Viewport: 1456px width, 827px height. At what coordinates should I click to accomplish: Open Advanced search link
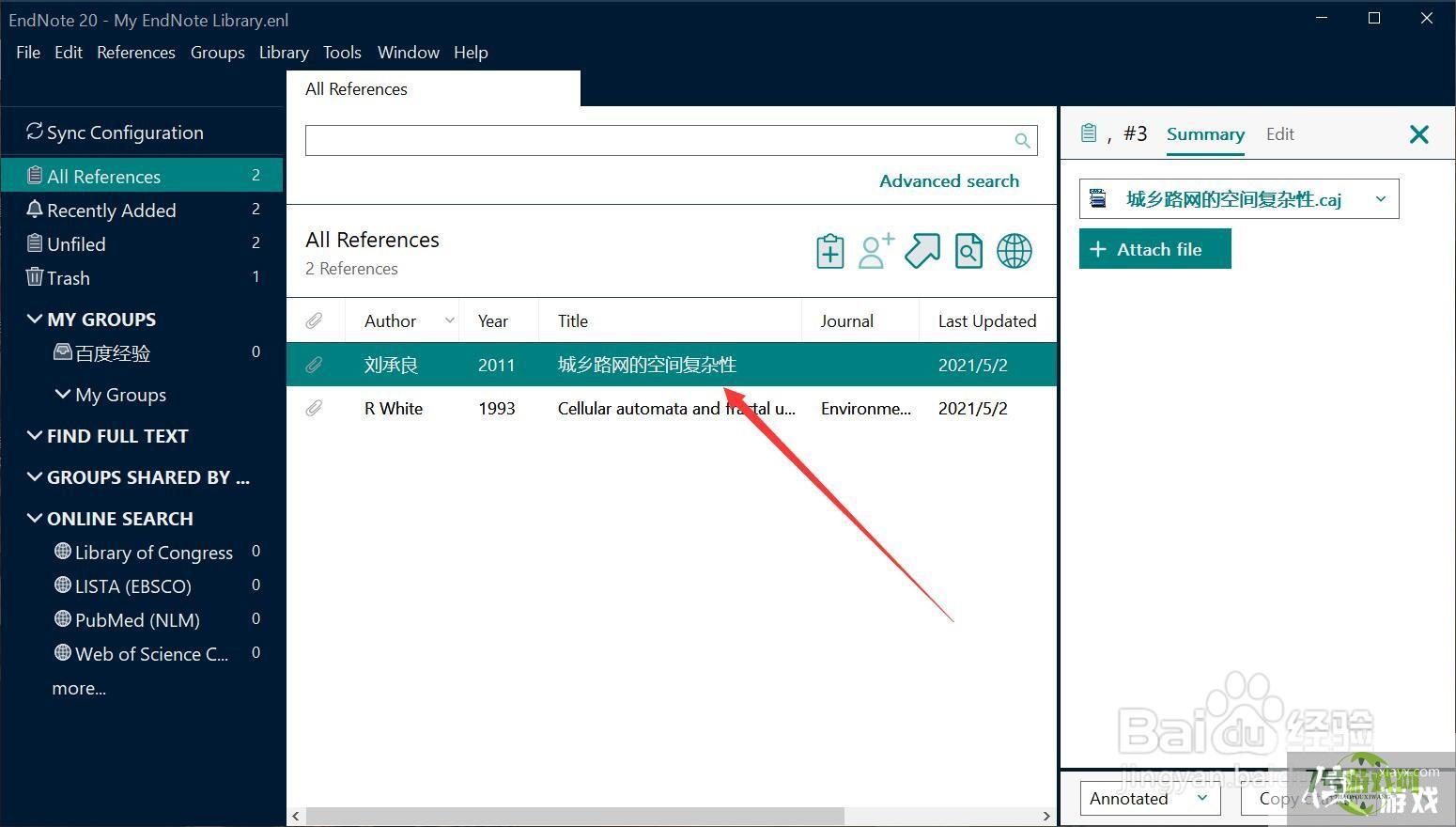pyautogui.click(x=949, y=181)
